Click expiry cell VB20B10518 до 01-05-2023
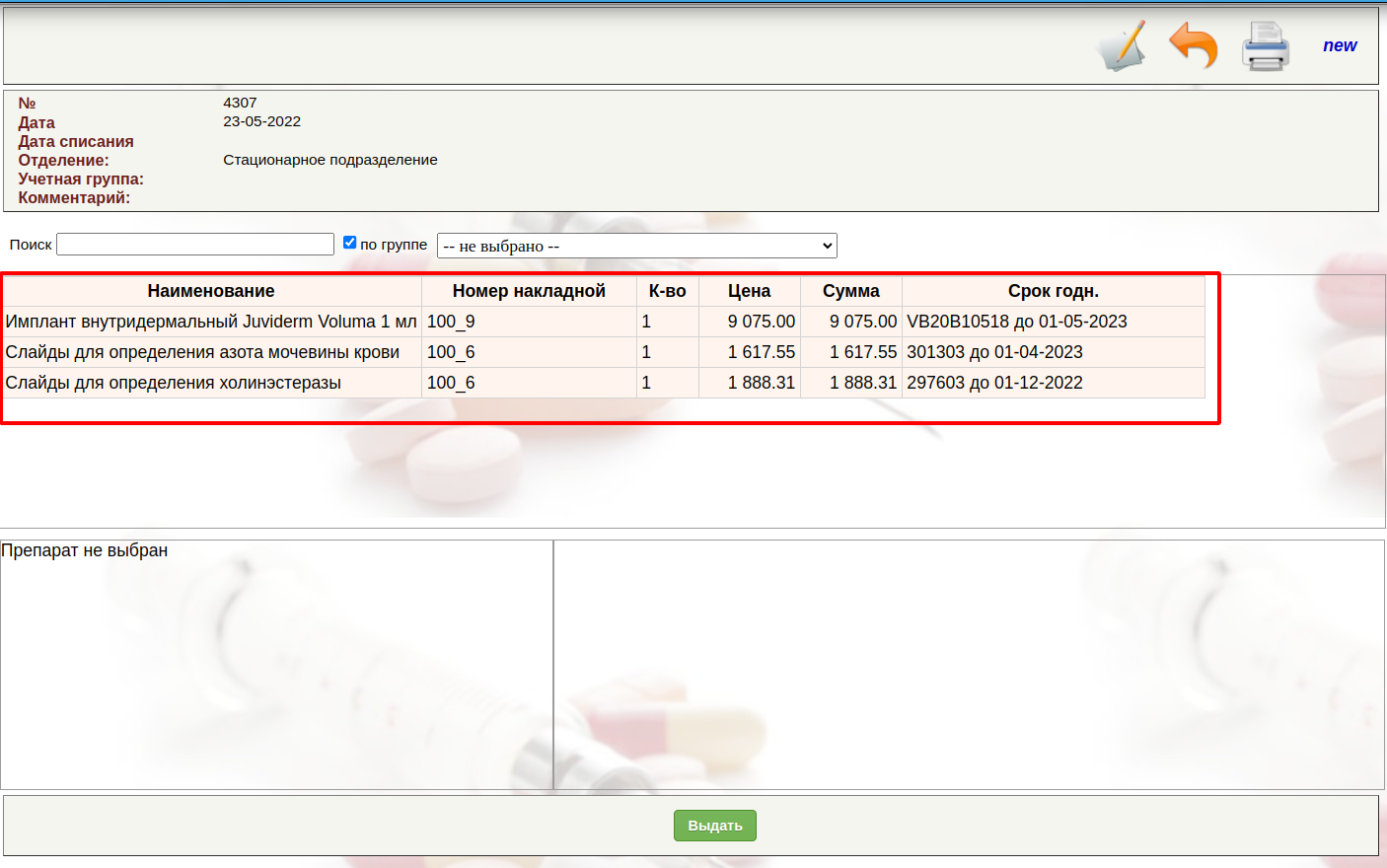The width and height of the screenshot is (1387, 868). 1016,322
